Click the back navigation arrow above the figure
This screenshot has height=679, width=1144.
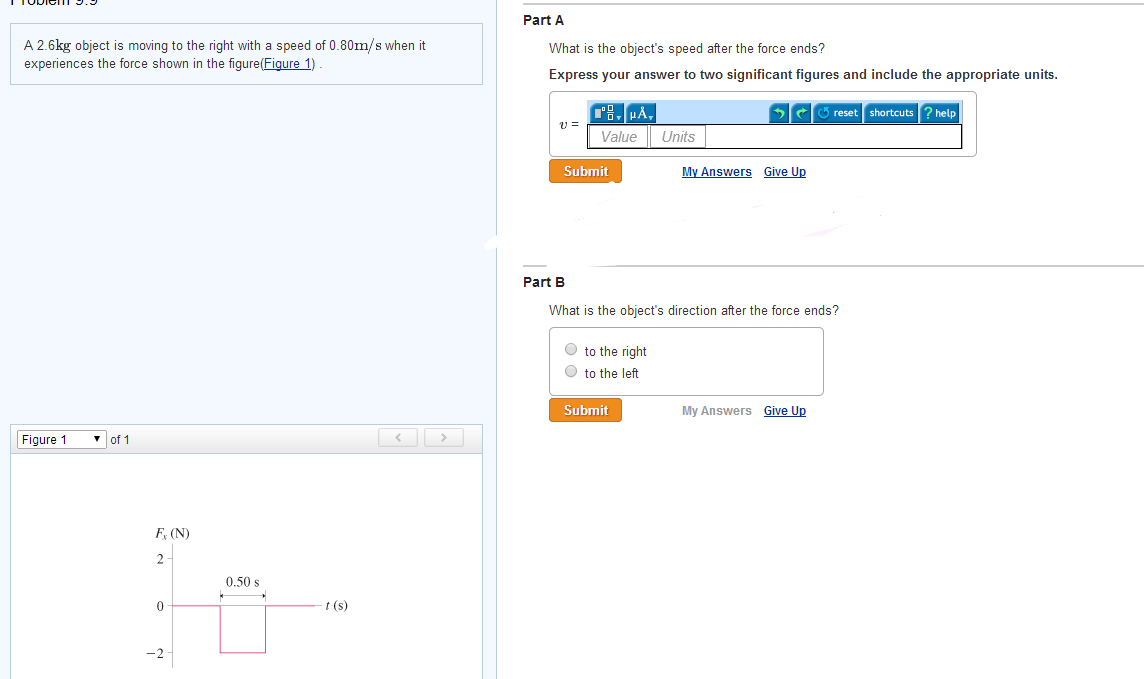[x=397, y=436]
